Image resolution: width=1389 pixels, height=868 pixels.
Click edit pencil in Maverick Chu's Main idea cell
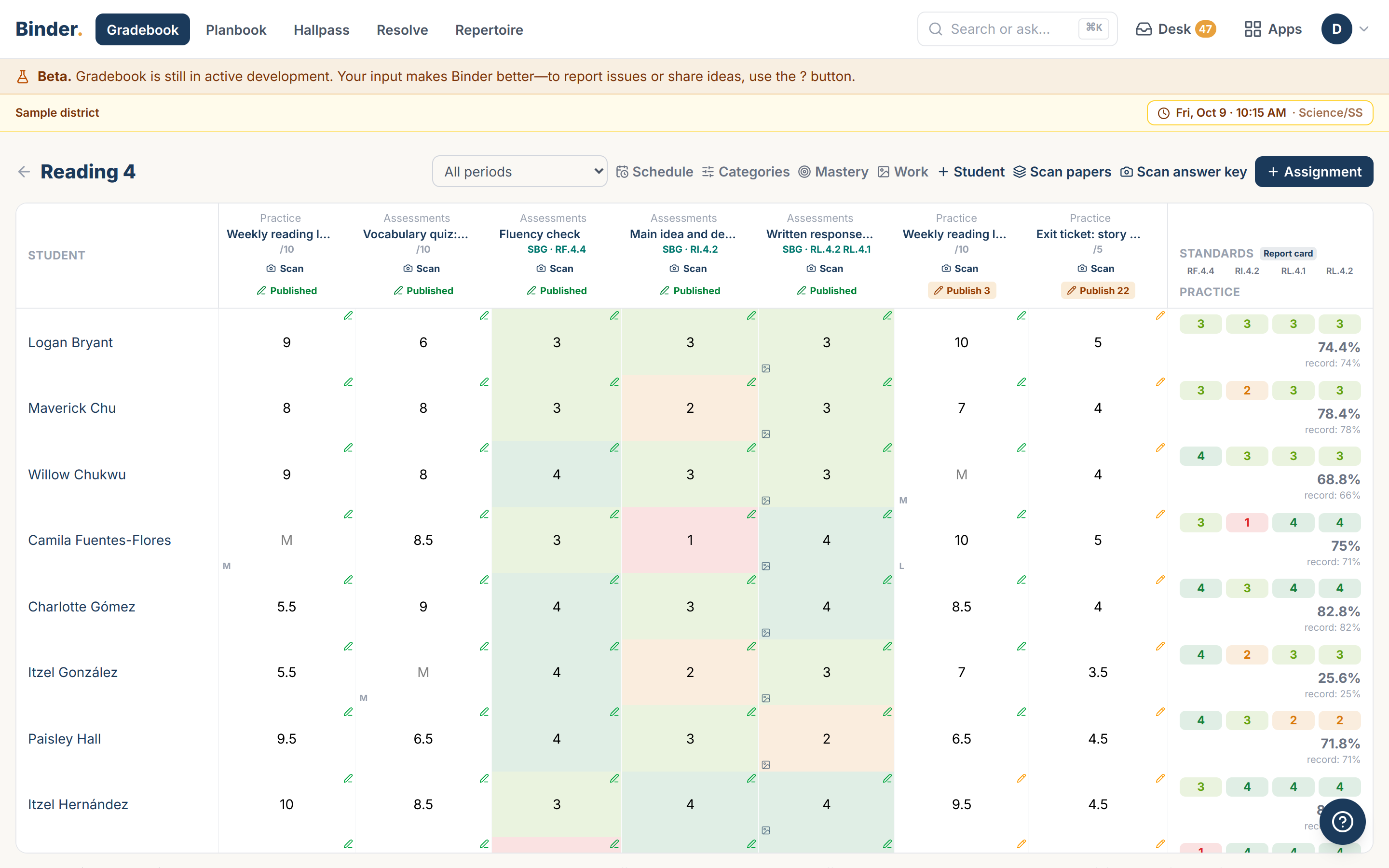point(751,382)
